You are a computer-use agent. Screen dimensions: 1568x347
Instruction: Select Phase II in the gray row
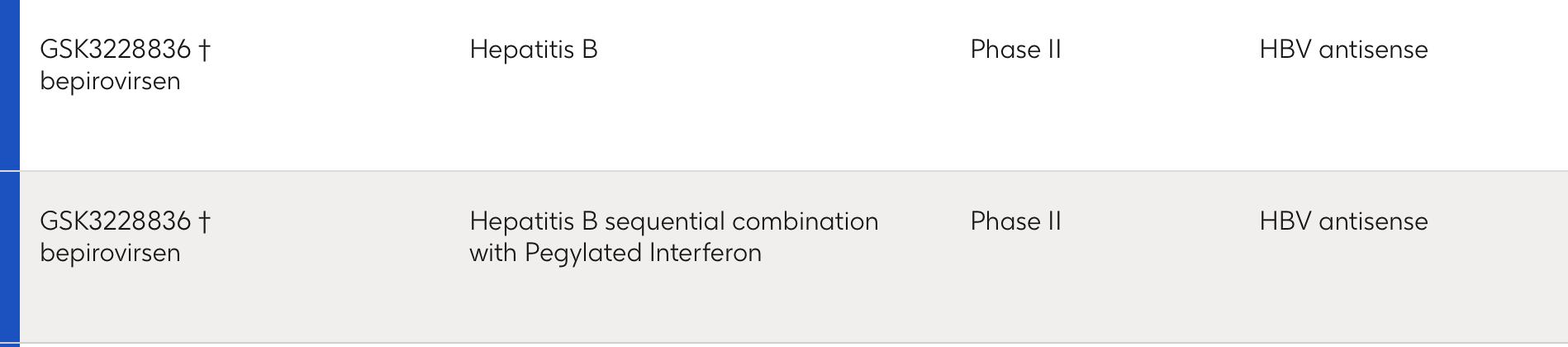(1015, 221)
